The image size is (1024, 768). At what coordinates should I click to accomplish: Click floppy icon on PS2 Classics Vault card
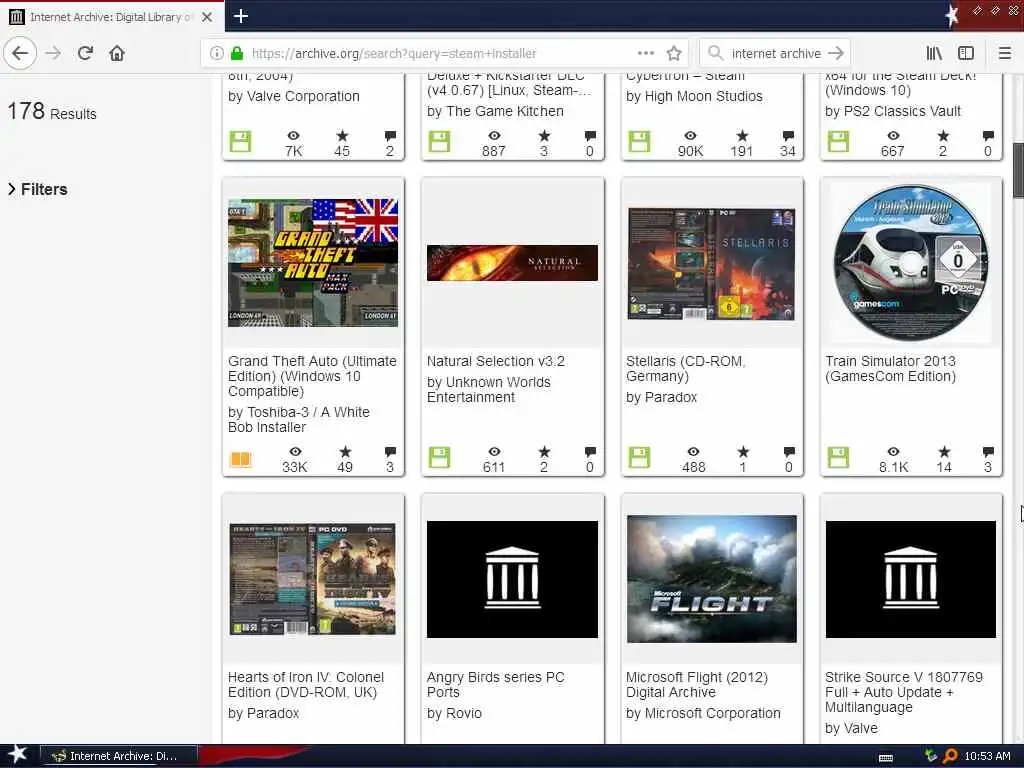(x=838, y=142)
